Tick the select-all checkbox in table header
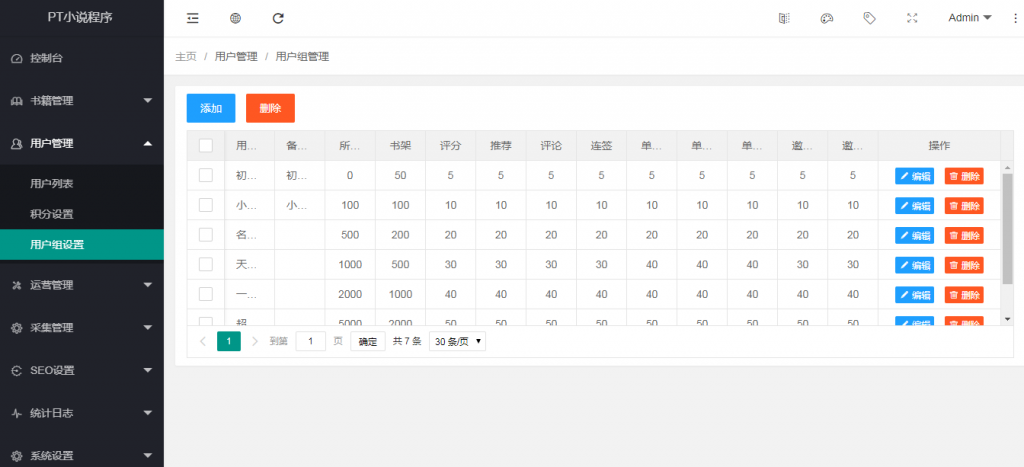Image resolution: width=1024 pixels, height=467 pixels. coord(206,145)
